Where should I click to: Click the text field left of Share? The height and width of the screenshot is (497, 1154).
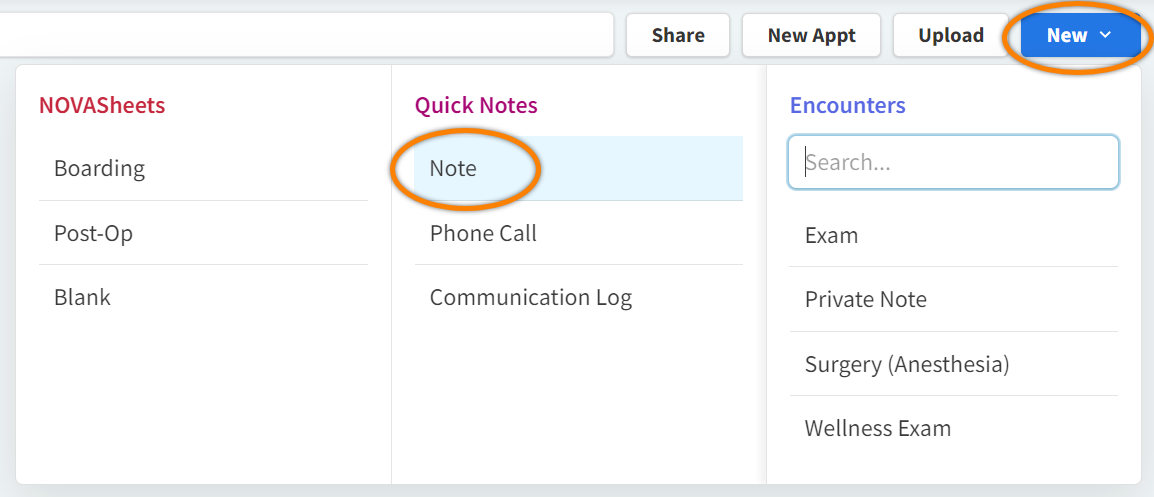(300, 35)
